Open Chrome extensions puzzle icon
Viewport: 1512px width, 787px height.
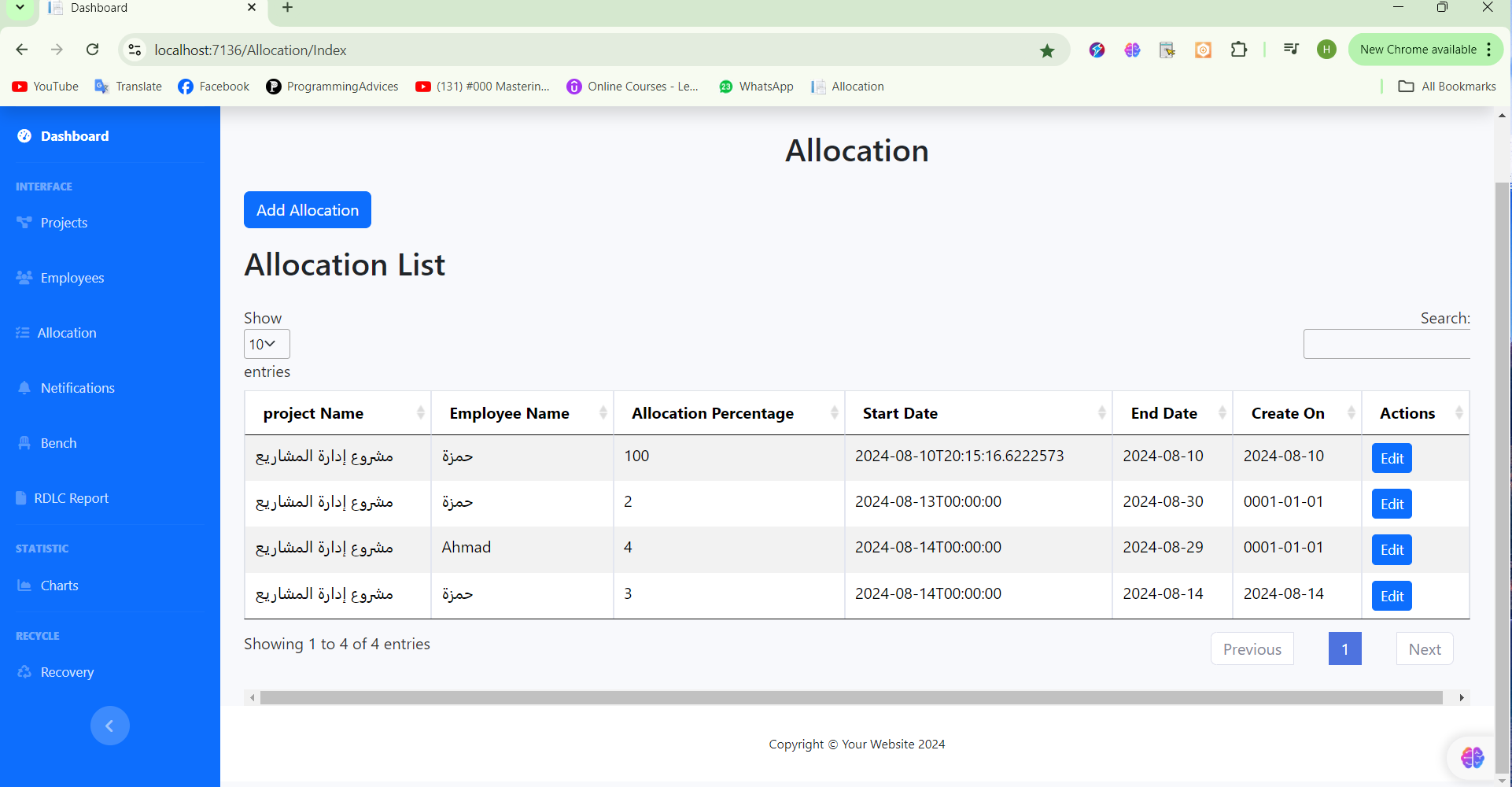tap(1239, 50)
